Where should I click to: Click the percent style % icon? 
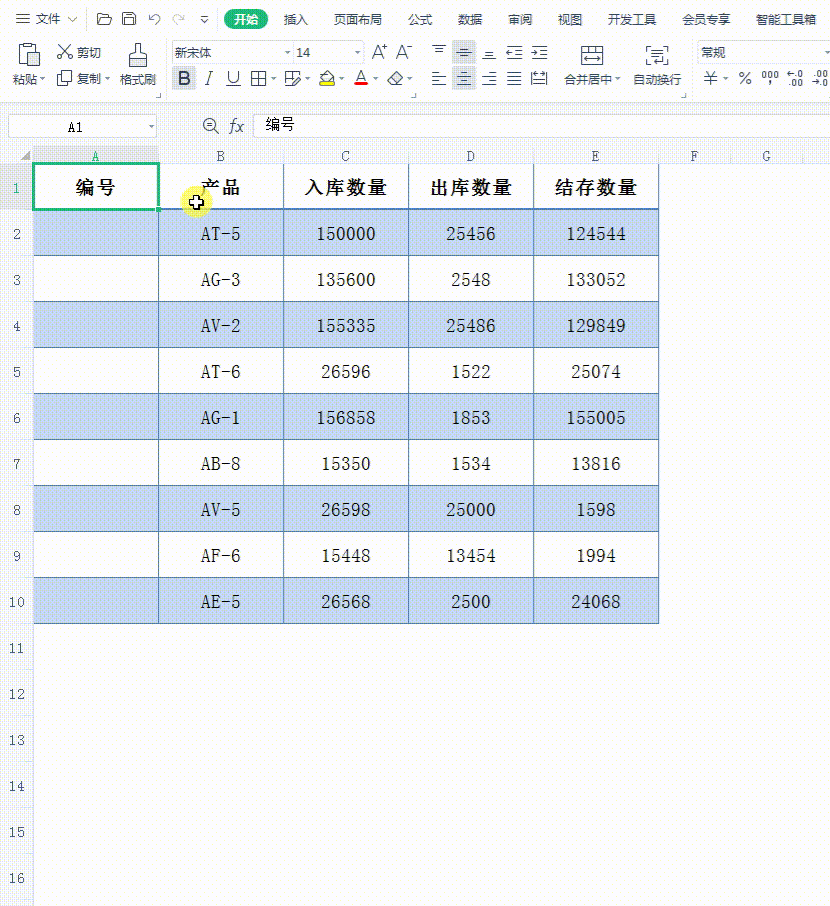click(745, 77)
